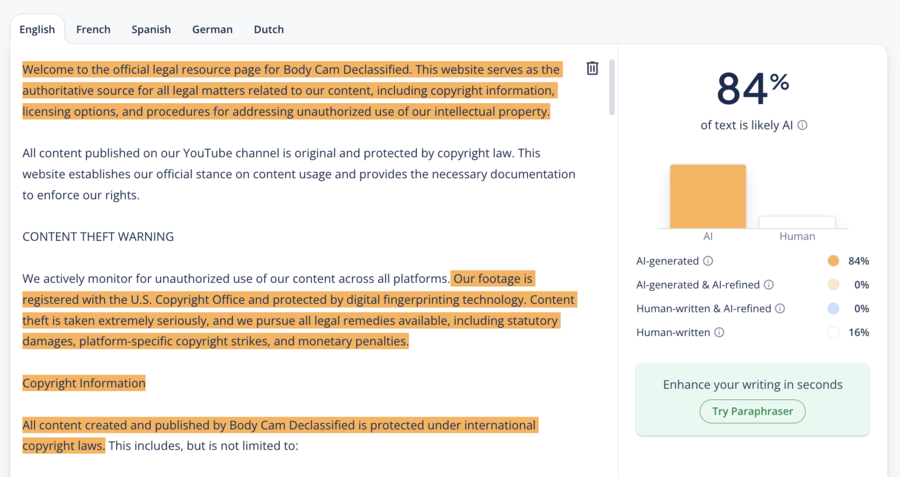Screen dimensions: 900x477
Task: Click the AI-generated & AI-refined color dot
Action: 833,285
